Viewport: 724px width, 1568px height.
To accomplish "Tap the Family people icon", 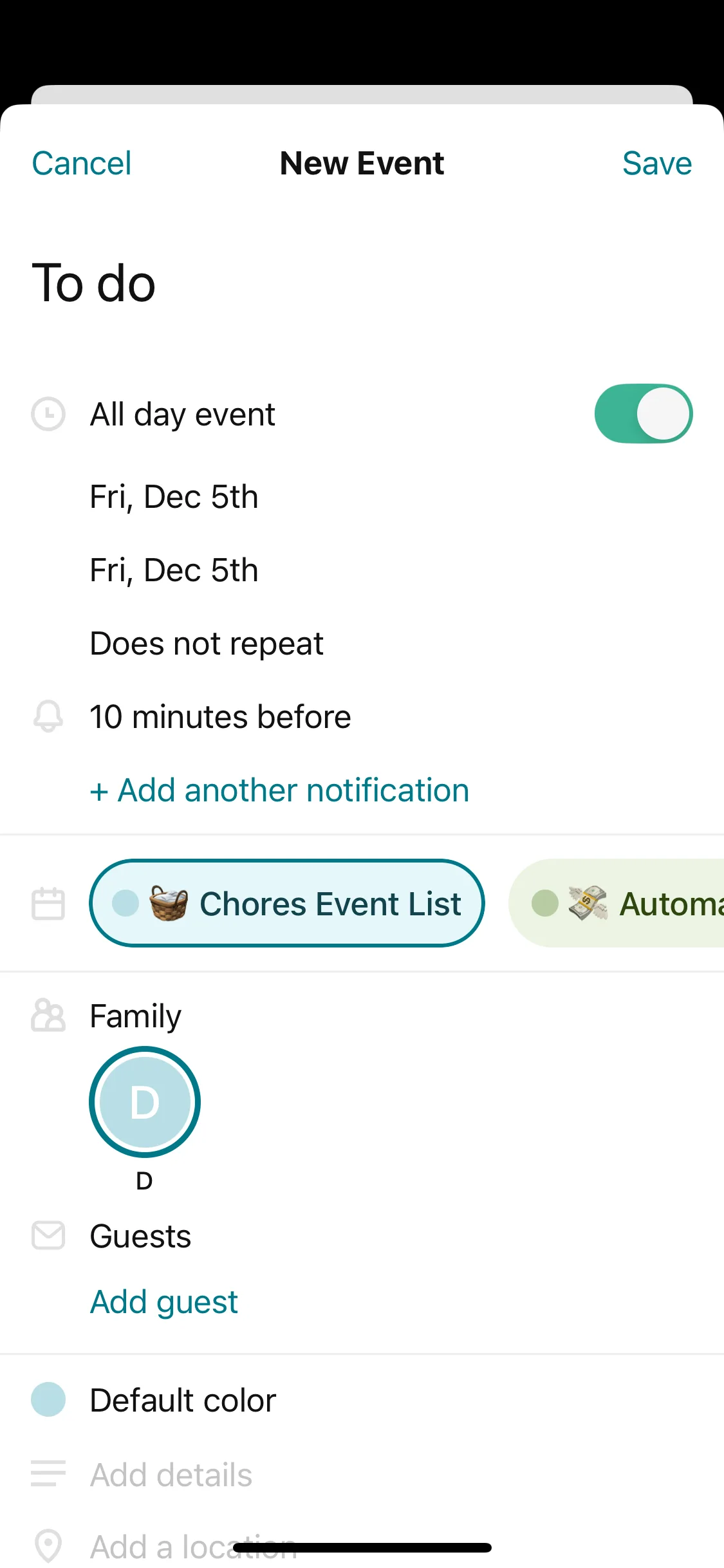I will tap(48, 1016).
